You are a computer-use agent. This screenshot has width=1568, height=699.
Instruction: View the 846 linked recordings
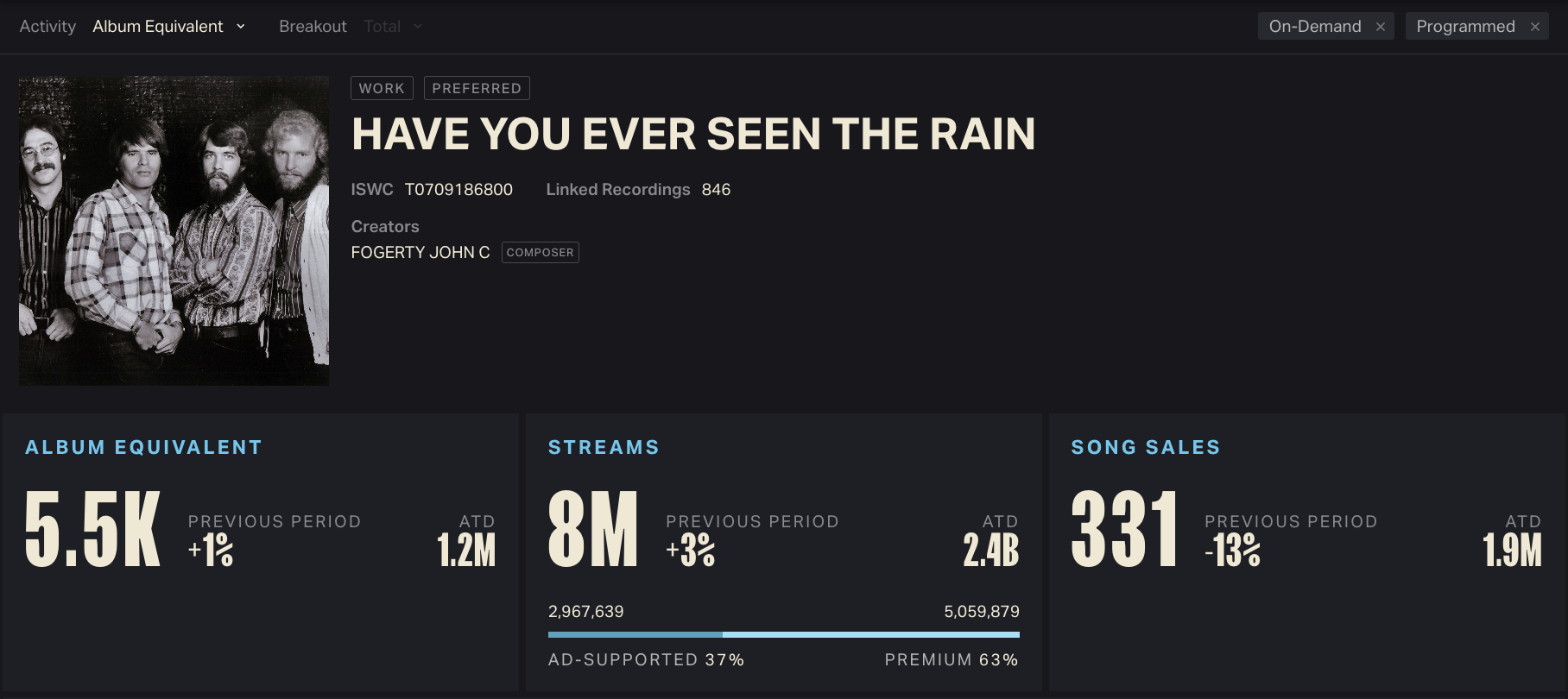pyautogui.click(x=716, y=189)
